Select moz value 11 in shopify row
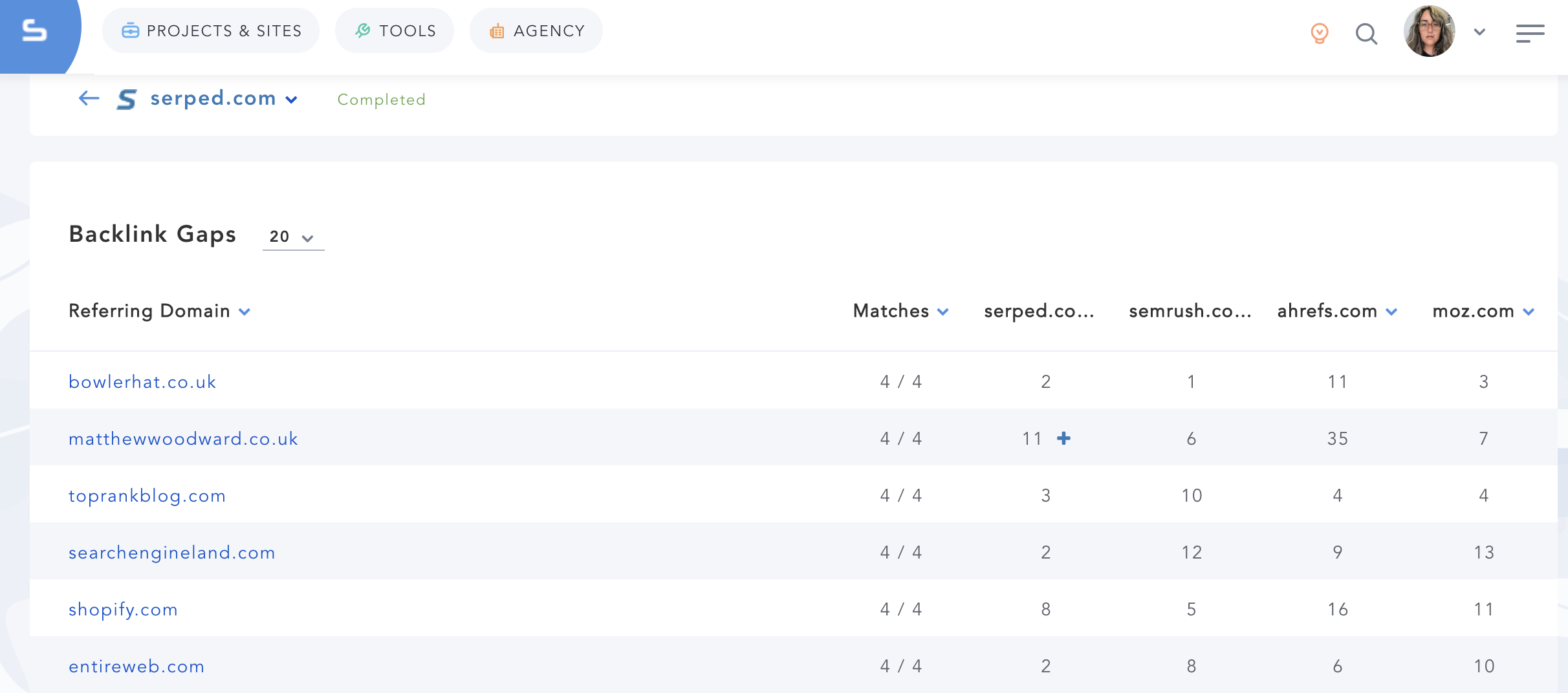The image size is (1568, 693). (x=1484, y=610)
